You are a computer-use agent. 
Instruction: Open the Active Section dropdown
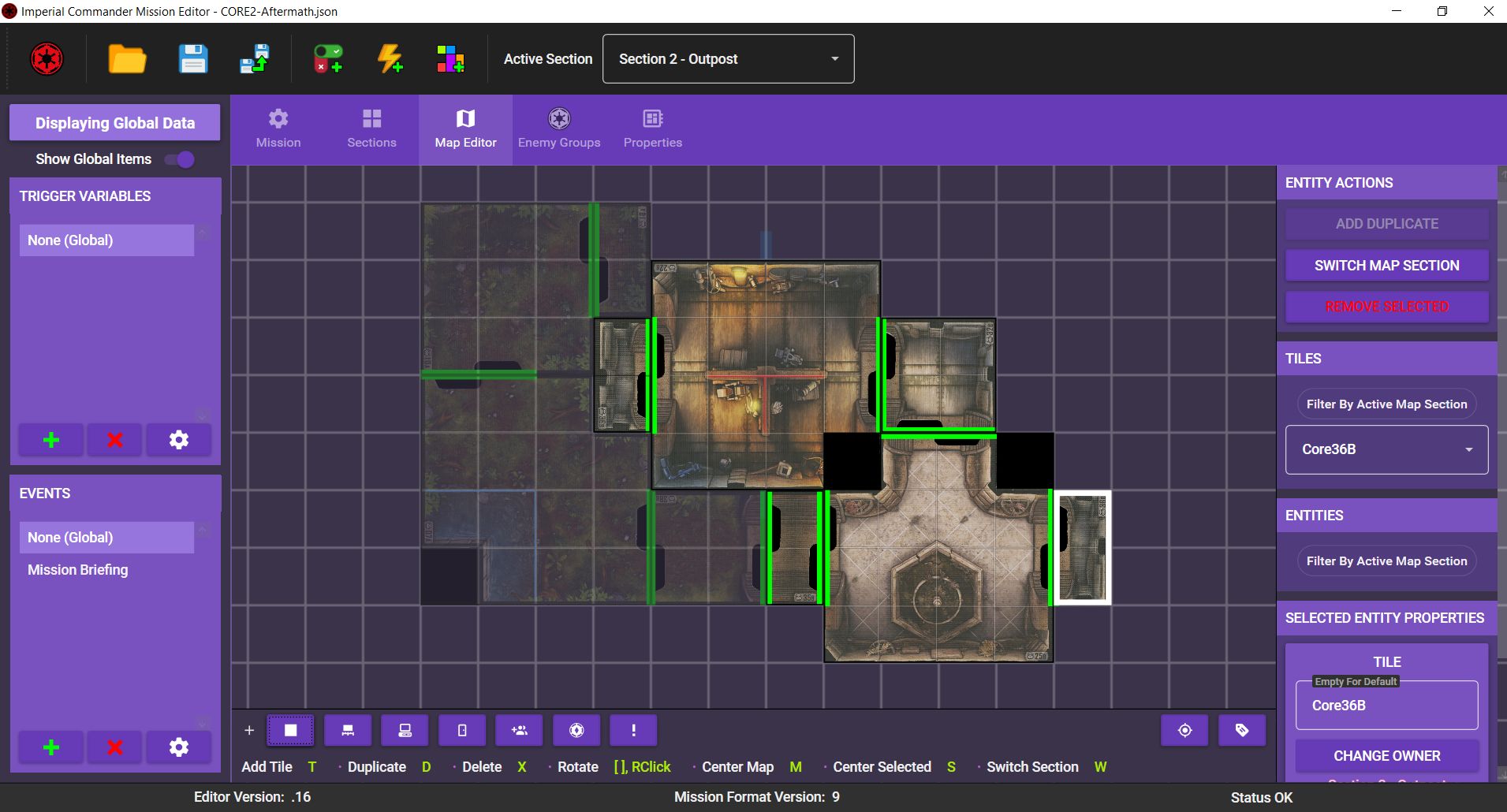pos(728,59)
